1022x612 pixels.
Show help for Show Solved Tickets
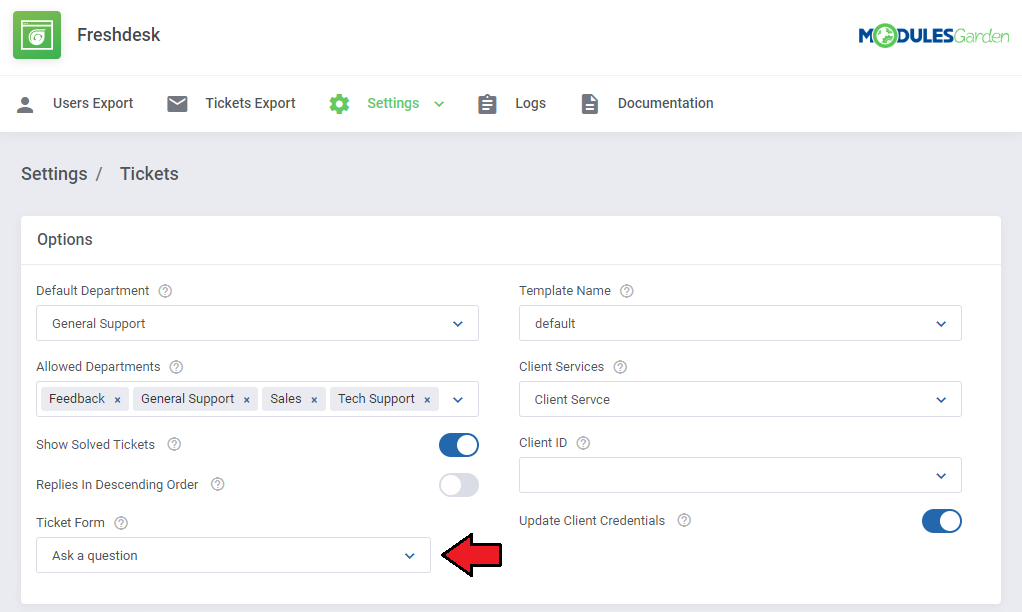[x=174, y=444]
